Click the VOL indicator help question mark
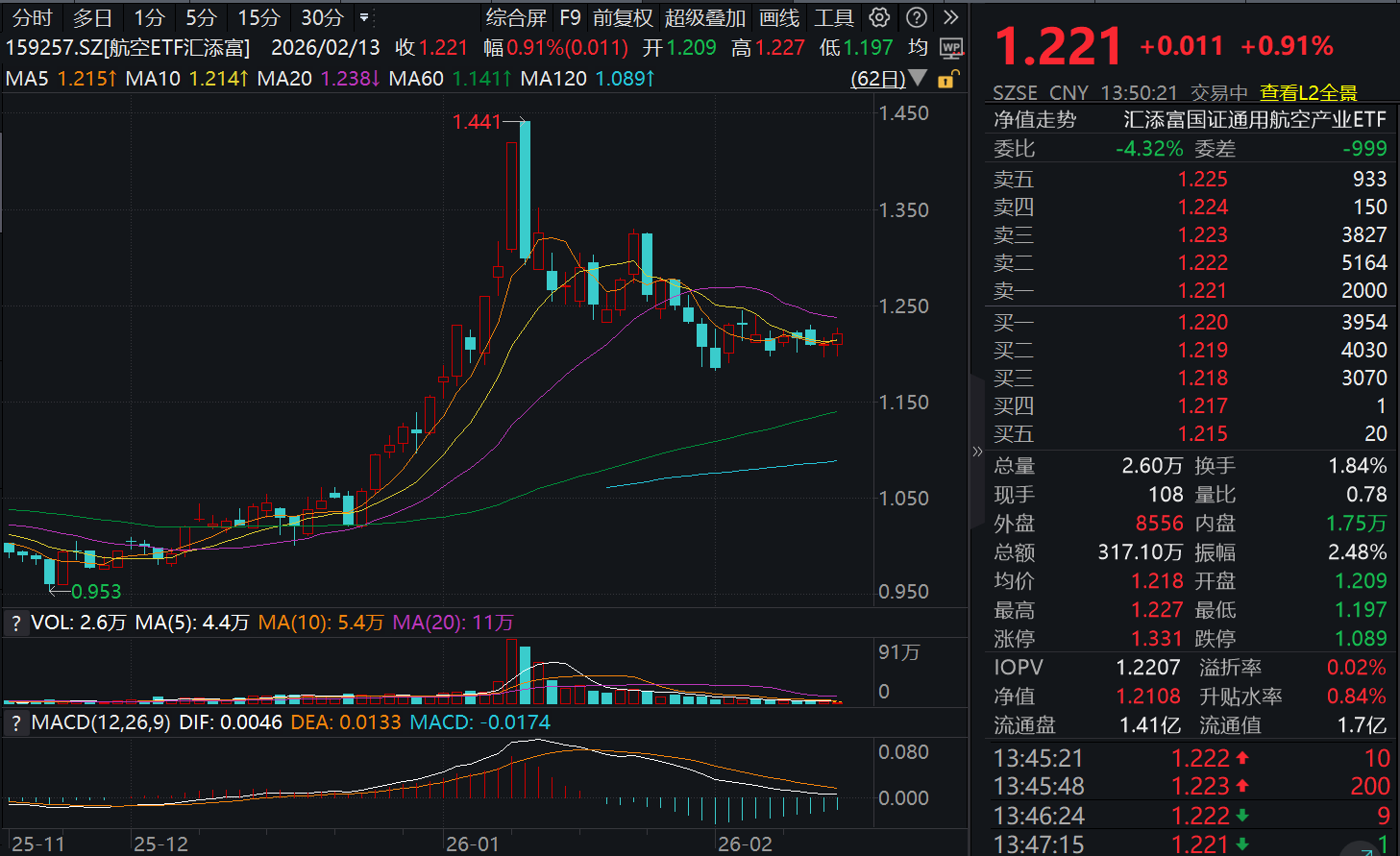Screen dimensions: 1400x856 [x=15, y=624]
